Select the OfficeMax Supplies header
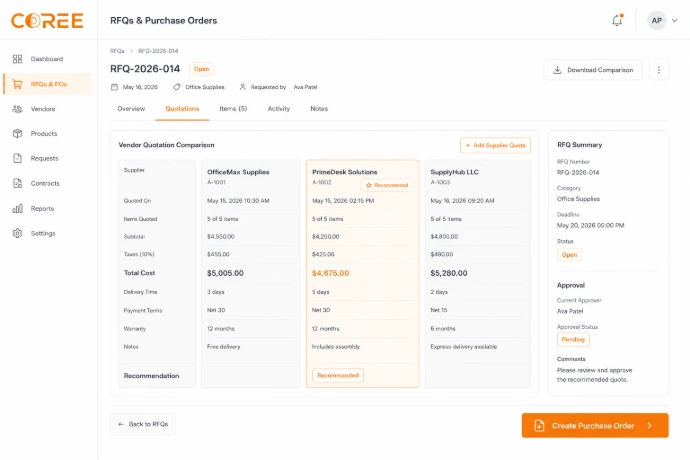This screenshot has width=690, height=460. coord(238,172)
